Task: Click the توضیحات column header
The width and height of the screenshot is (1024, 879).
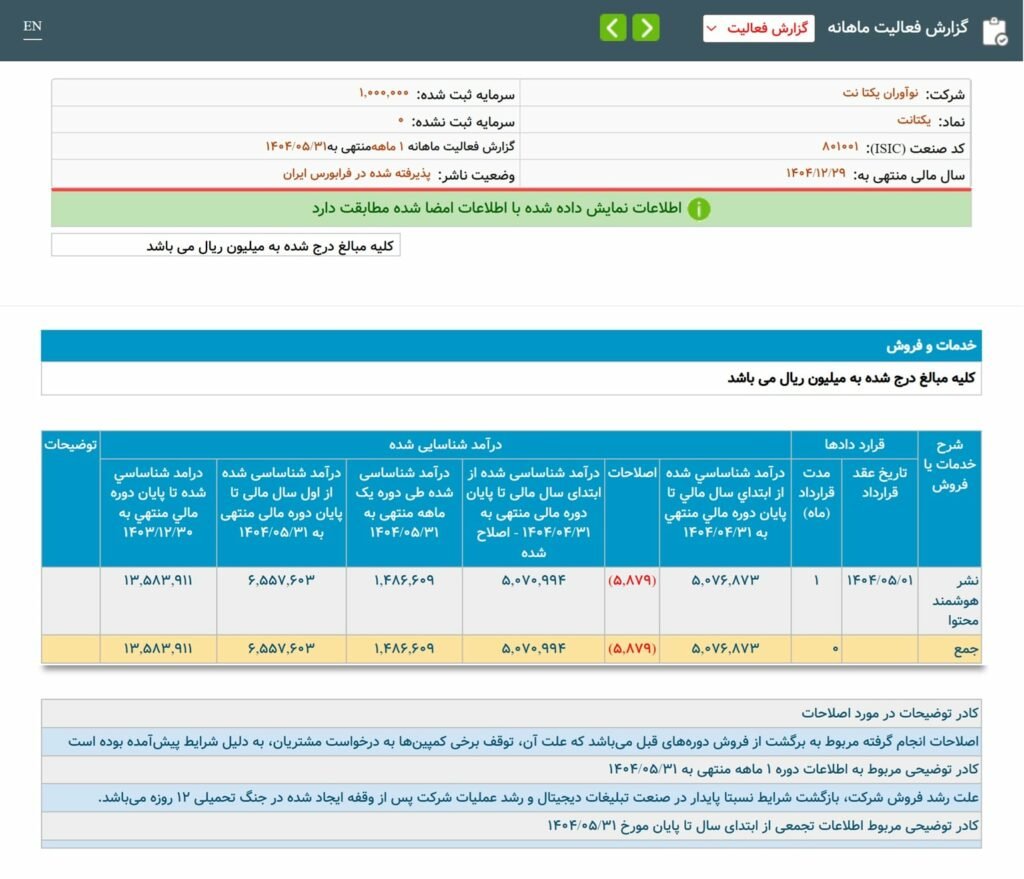Action: coord(71,444)
